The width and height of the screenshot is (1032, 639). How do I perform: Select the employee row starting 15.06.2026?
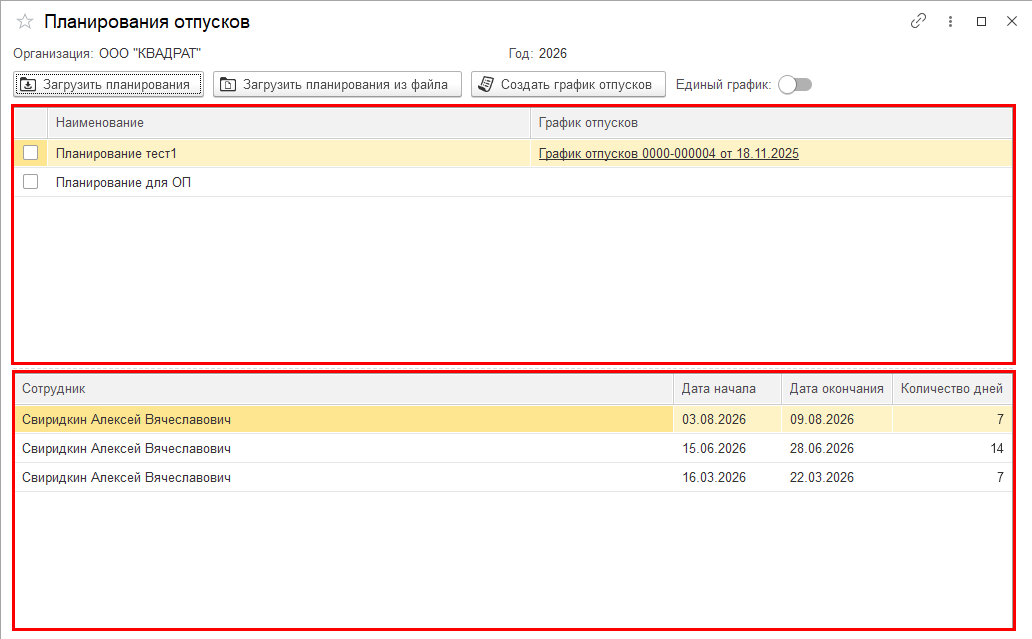pos(343,448)
